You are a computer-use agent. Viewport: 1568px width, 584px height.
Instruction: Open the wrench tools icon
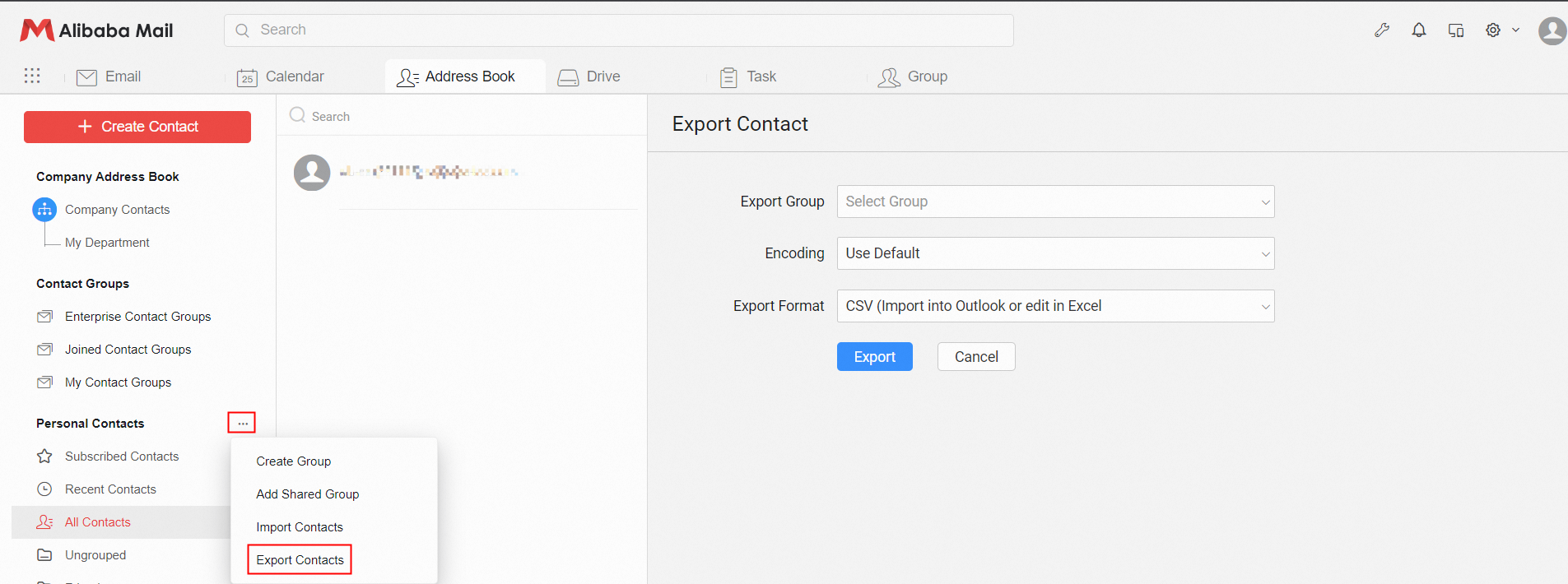(x=1382, y=30)
